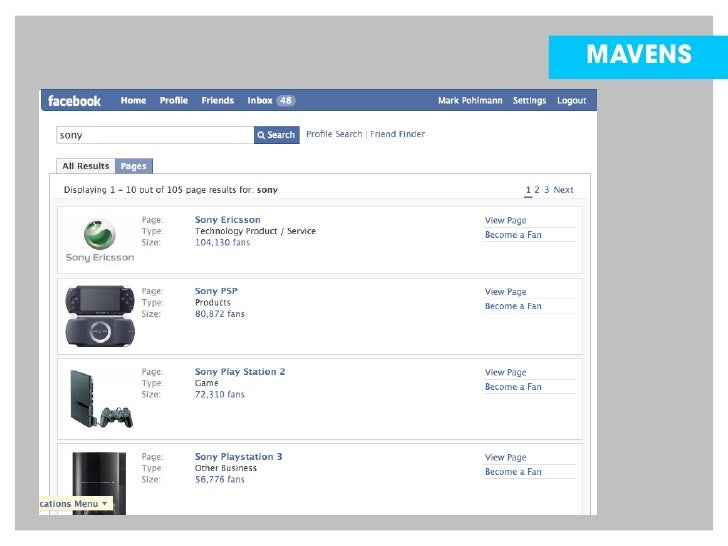Viewport: 728px width, 546px height.
Task: Become a Fan of Sony Ericsson
Action: (x=513, y=235)
